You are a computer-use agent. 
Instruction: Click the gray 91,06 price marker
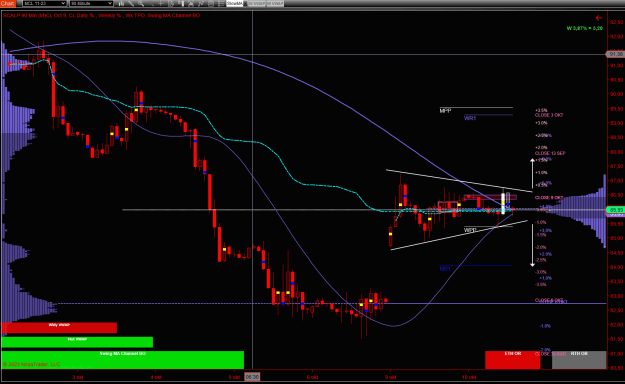(616, 54)
